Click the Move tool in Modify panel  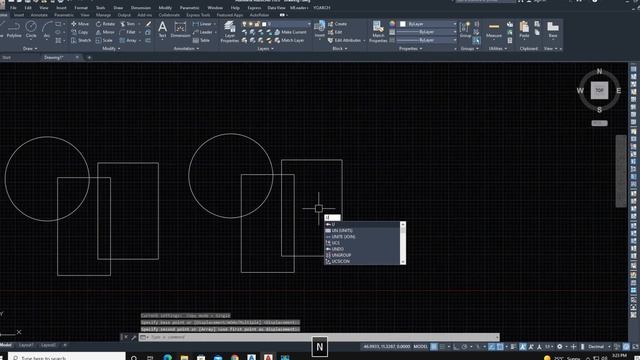[80, 24]
